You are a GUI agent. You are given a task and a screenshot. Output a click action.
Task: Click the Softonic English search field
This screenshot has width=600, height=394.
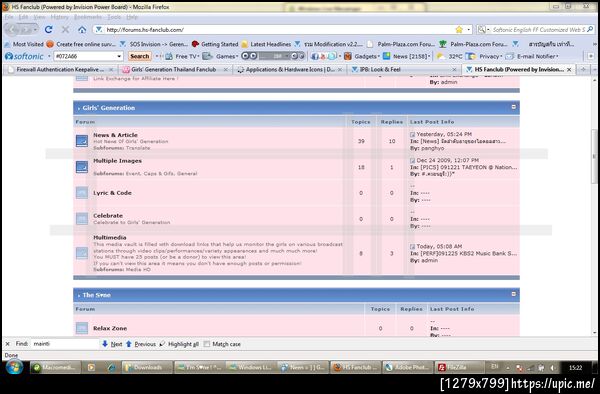pos(539,29)
